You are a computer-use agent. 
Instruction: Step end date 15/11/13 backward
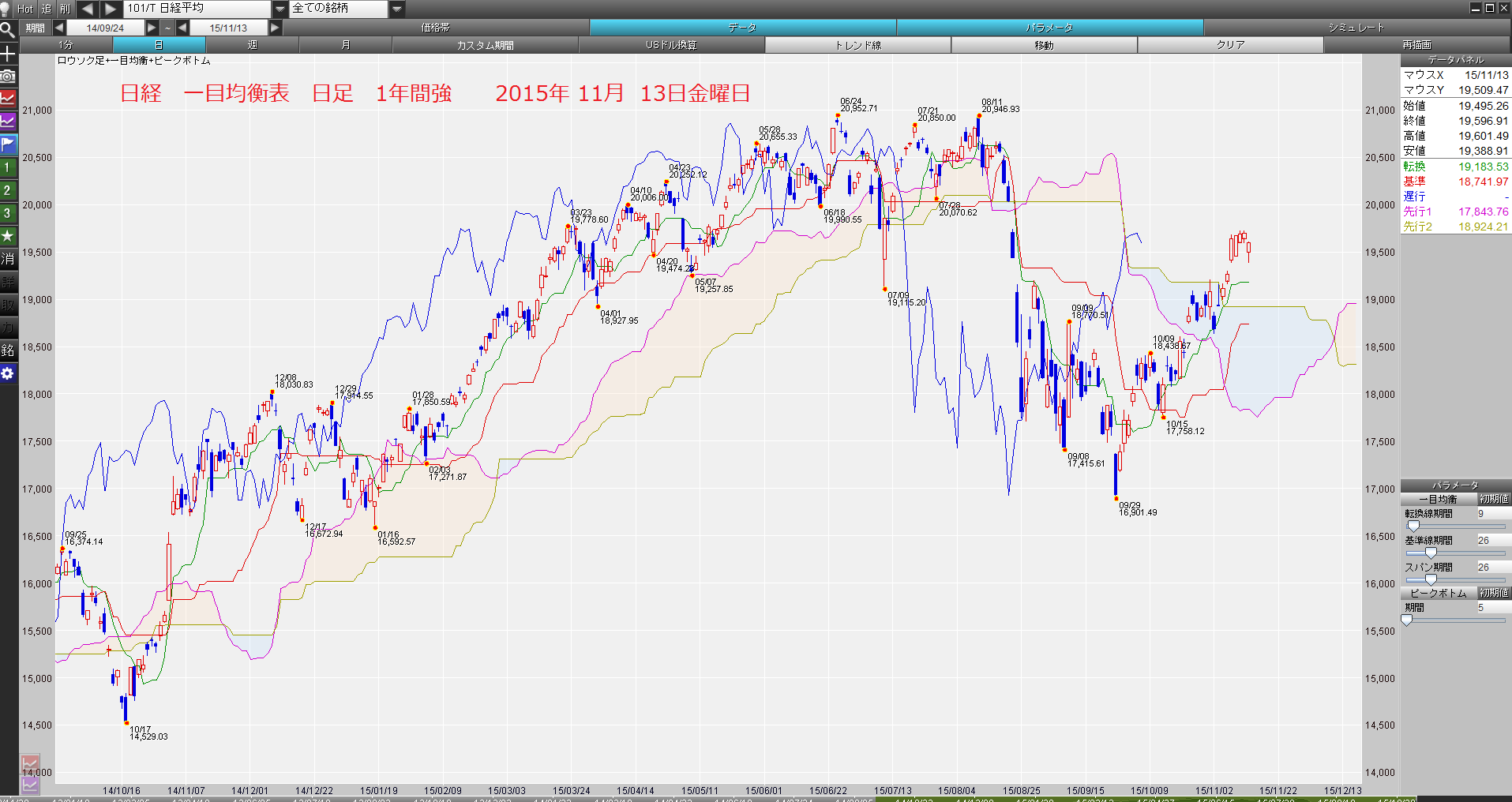point(182,28)
